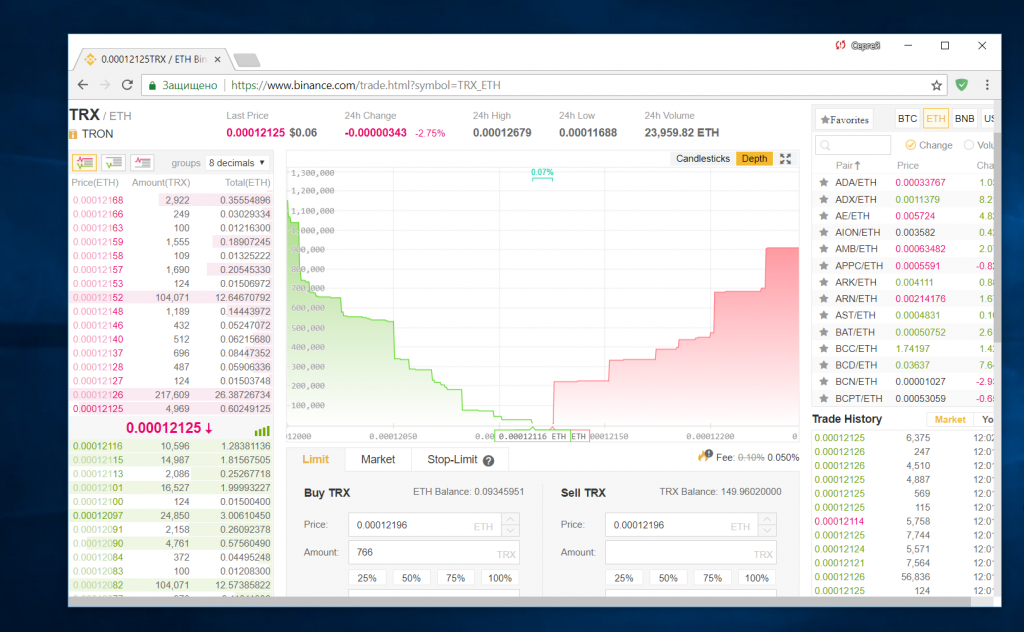Image resolution: width=1024 pixels, height=632 pixels.
Task: Star the ADA/ETH pair
Action: click(x=824, y=183)
